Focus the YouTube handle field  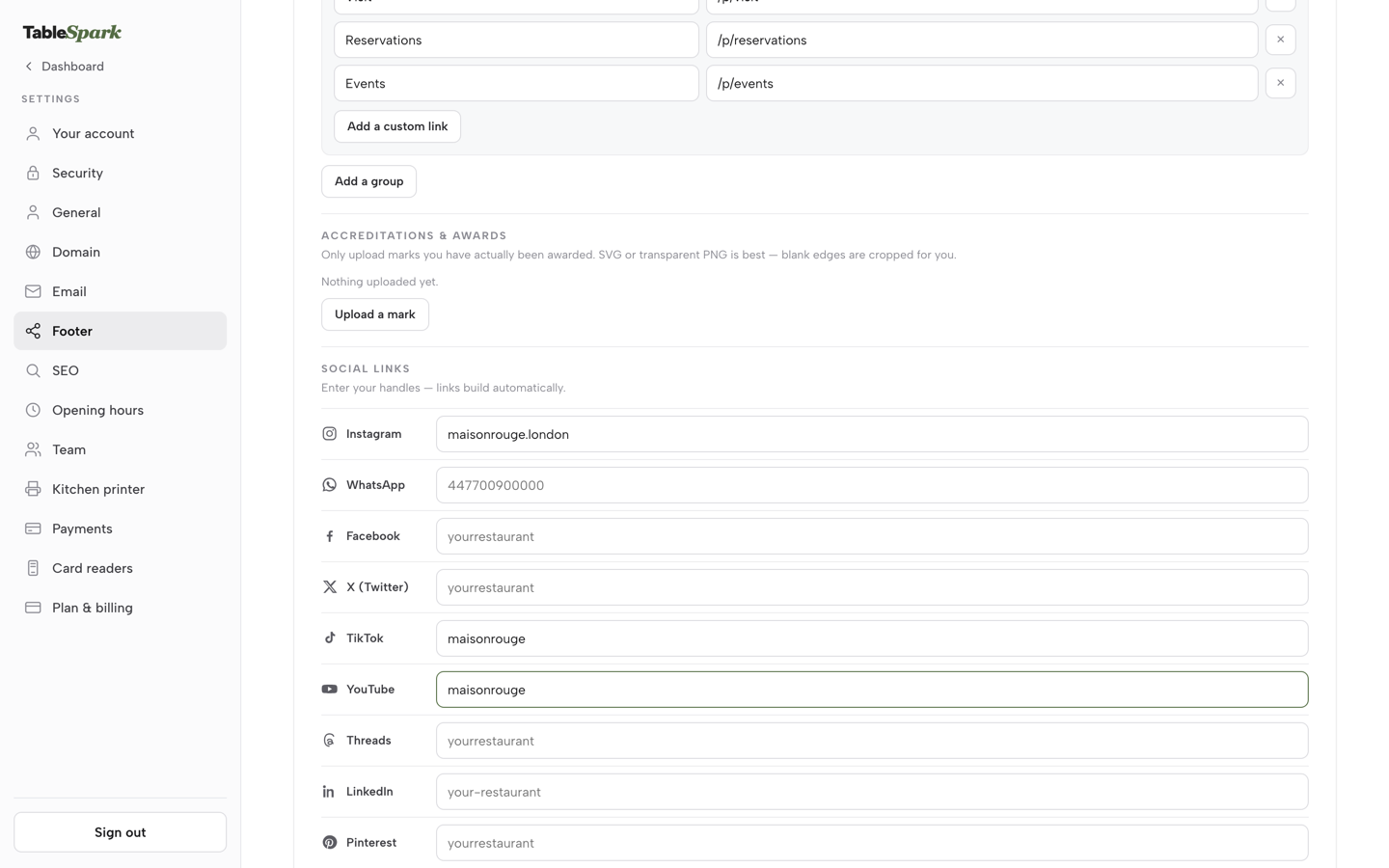872,690
